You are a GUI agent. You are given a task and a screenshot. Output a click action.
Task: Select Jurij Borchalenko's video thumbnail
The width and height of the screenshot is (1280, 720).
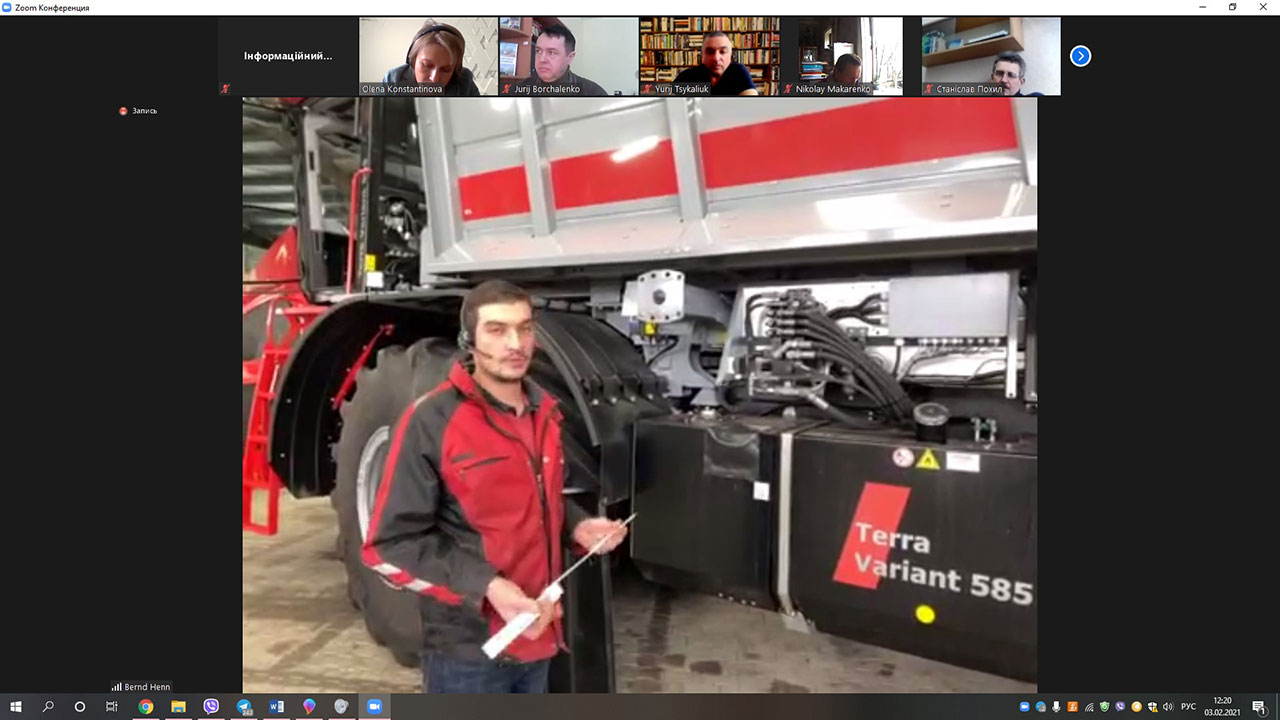[x=569, y=56]
